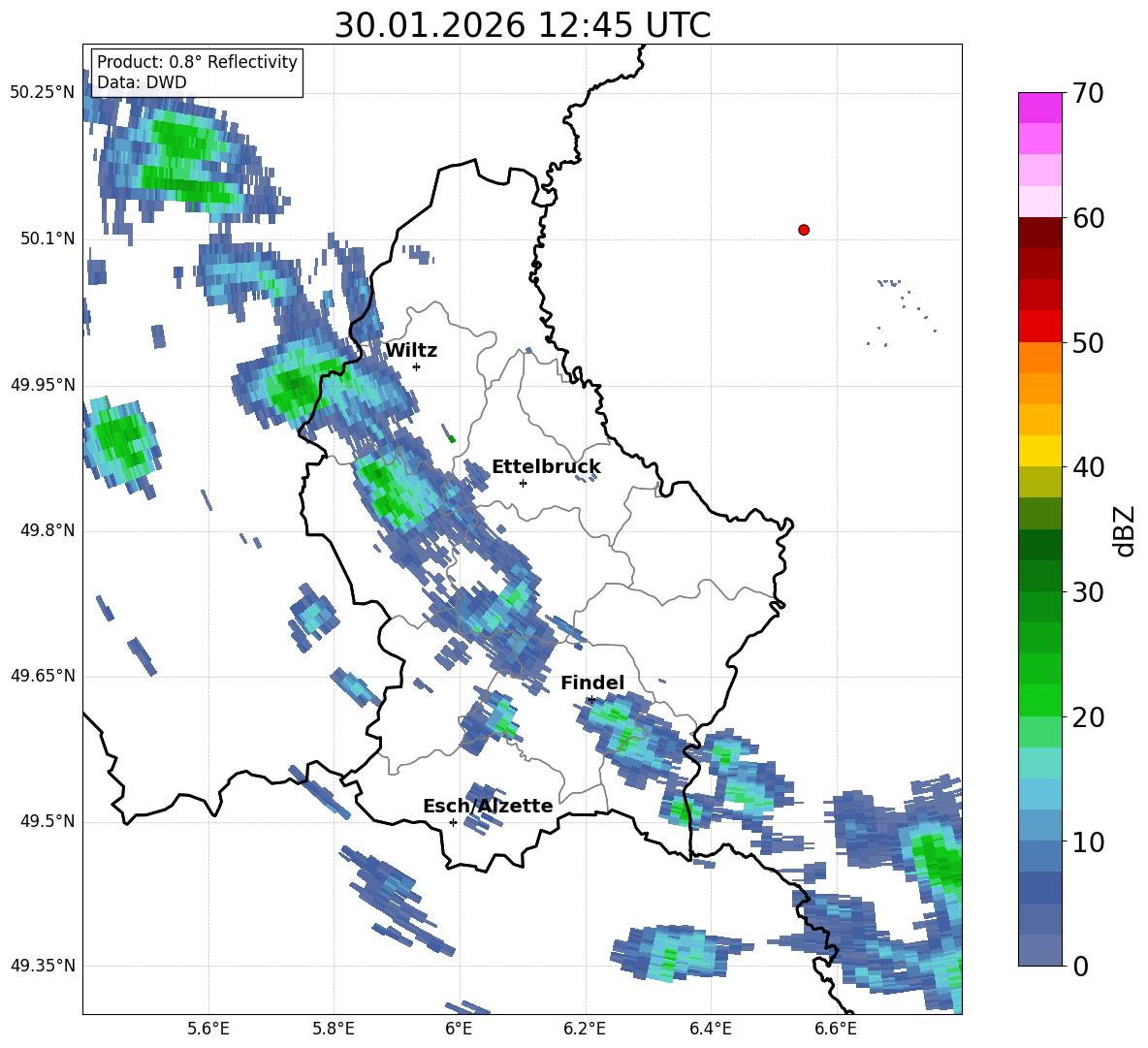Click the Esch/Alzette cross marker
1148x1048 pixels.
click(453, 822)
